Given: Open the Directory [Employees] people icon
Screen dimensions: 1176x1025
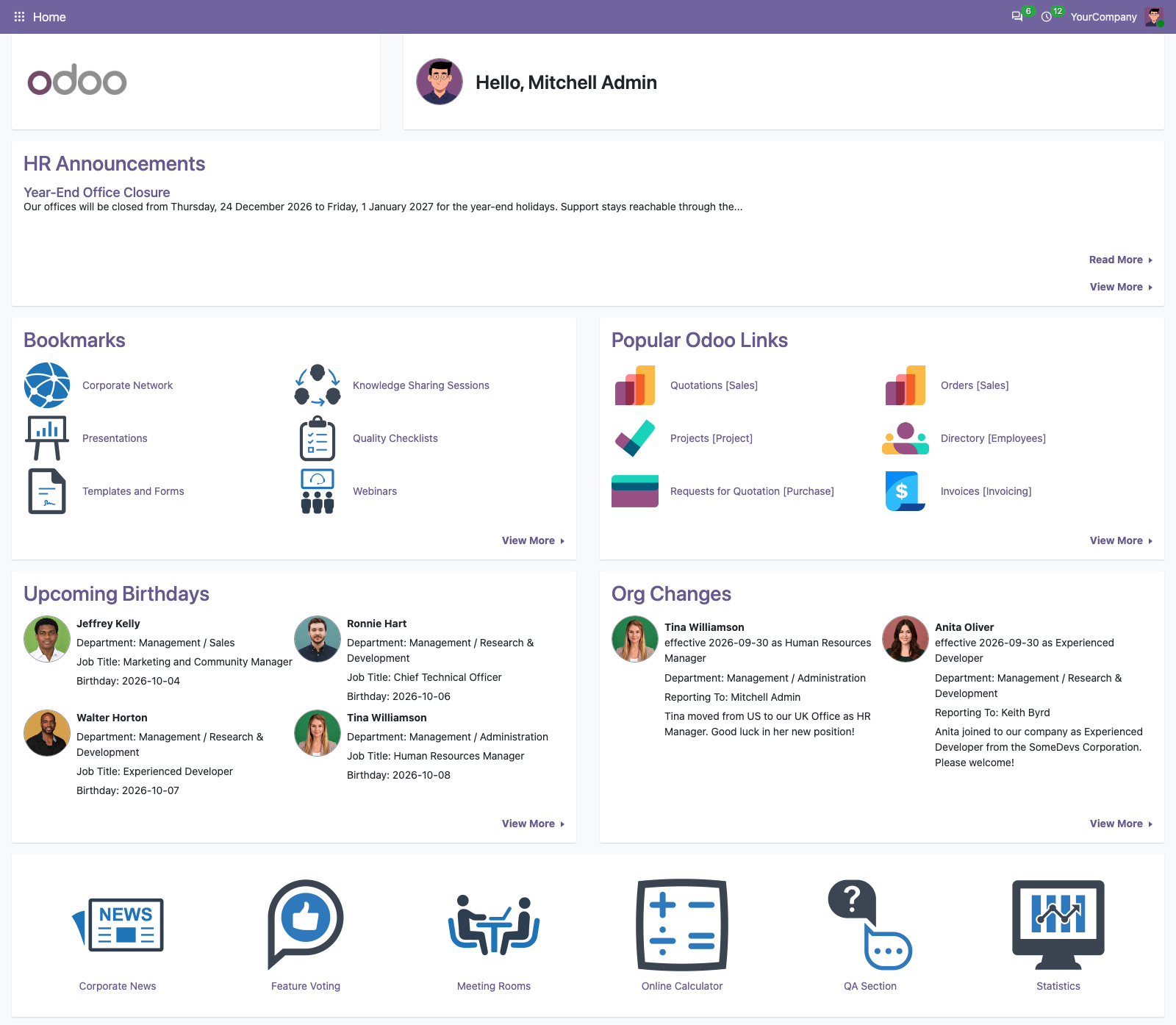Looking at the screenshot, I should tap(906, 438).
